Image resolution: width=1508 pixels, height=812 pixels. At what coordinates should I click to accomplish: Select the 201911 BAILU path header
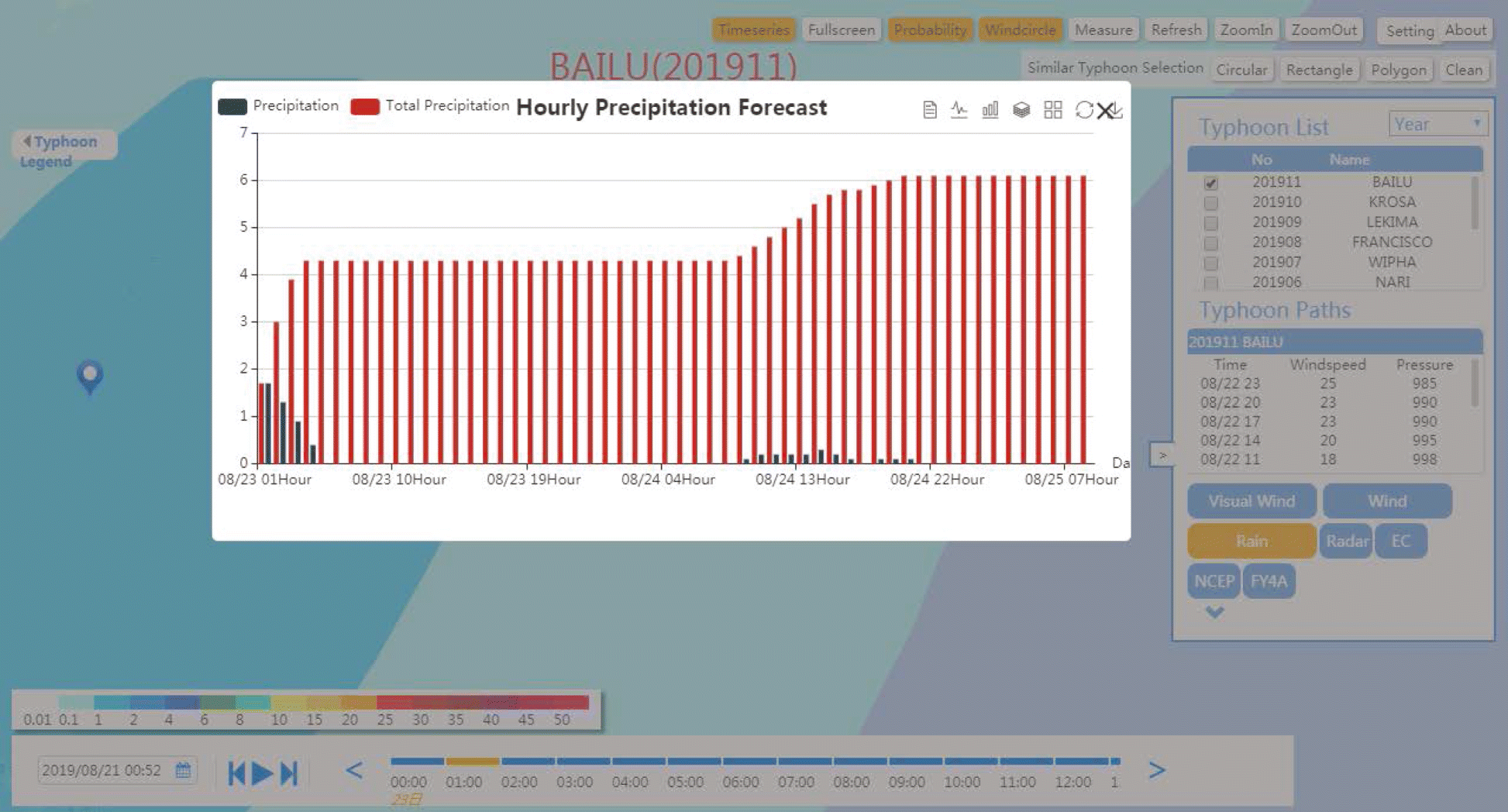coord(1334,342)
